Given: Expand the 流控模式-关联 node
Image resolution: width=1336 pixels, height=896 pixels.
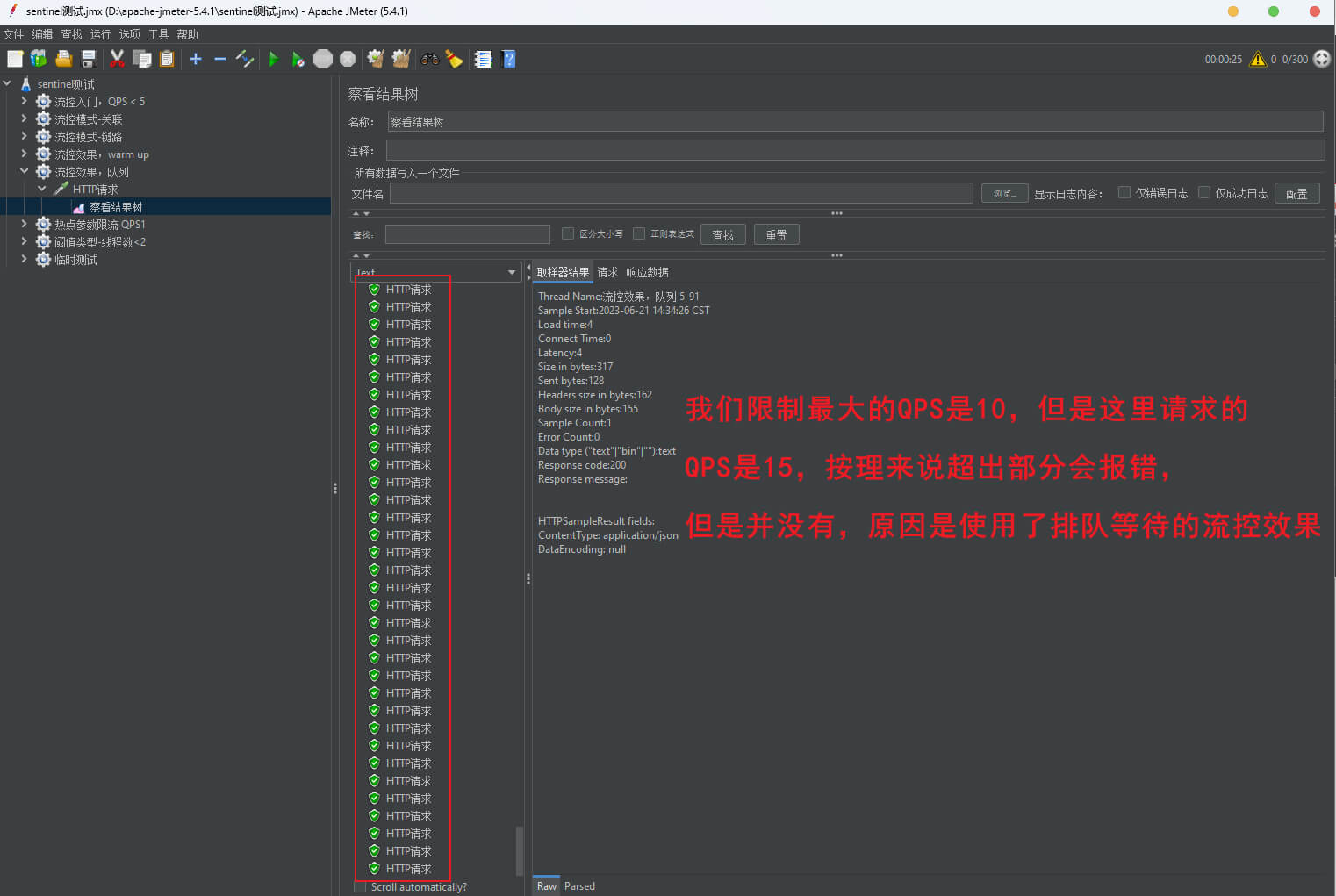Looking at the screenshot, I should (x=25, y=118).
